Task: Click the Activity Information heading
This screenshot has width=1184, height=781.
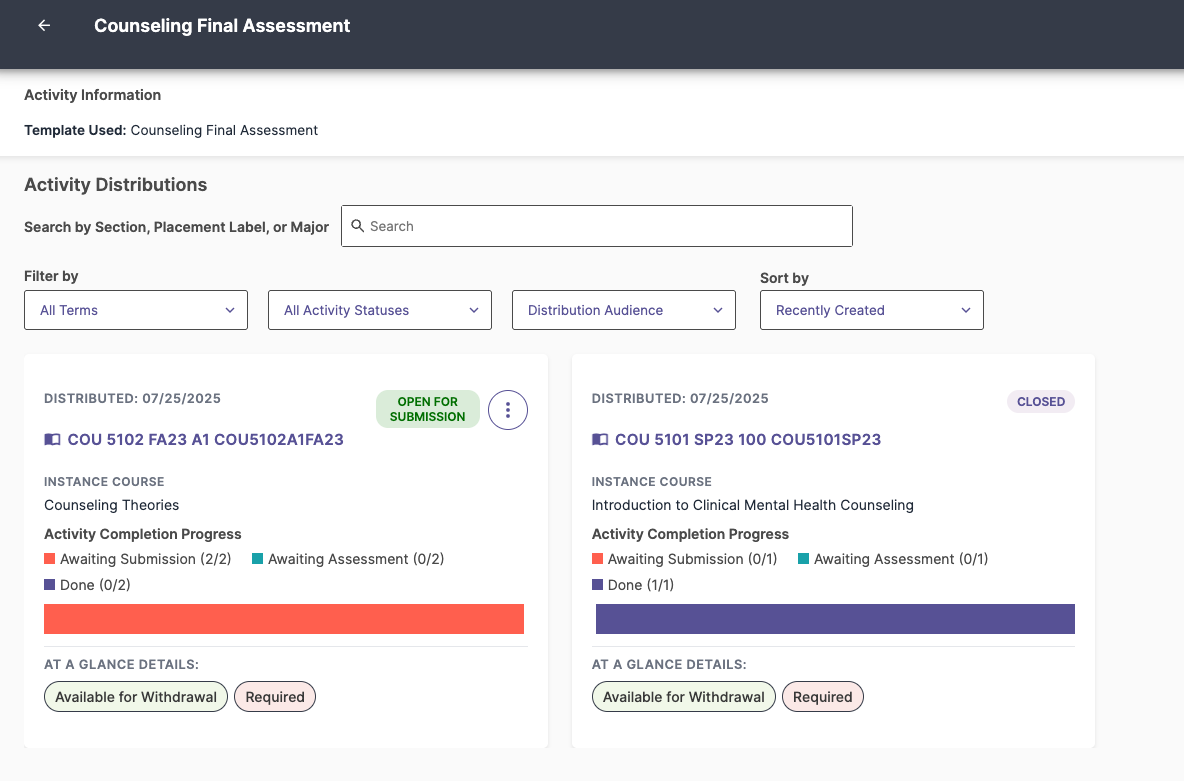Action: tap(93, 95)
